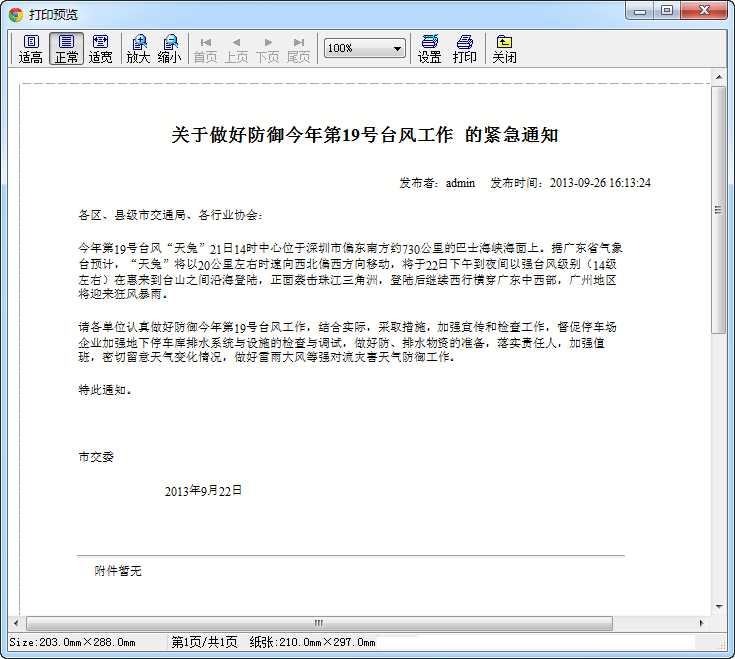This screenshot has height=659, width=735.
Task: Click the publisher text 发布者: admin
Action: click(x=437, y=183)
